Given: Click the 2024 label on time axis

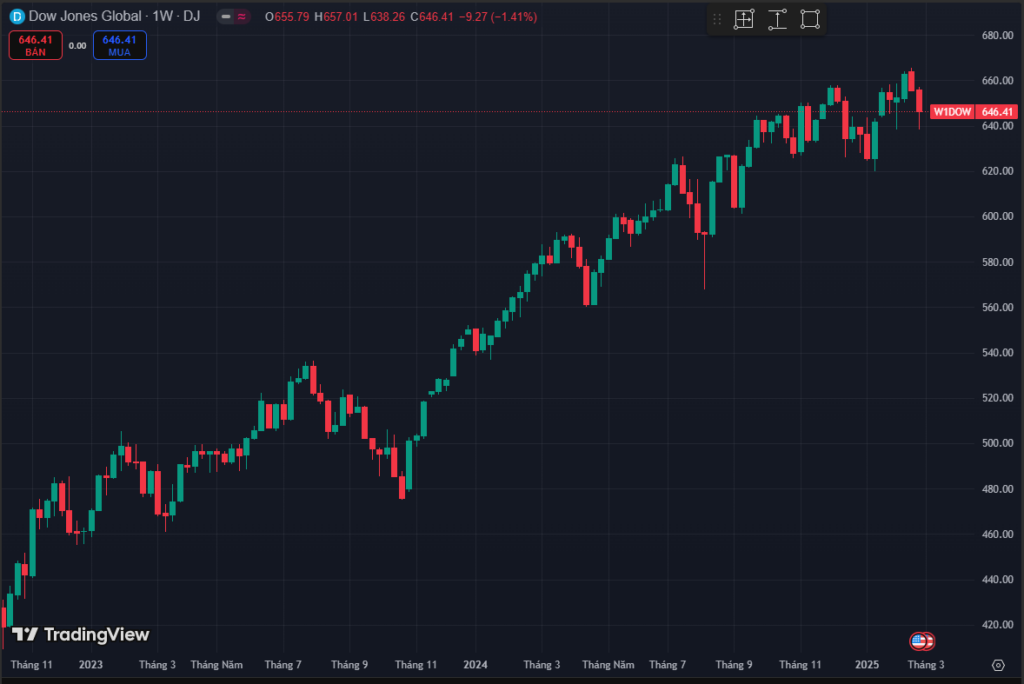Looking at the screenshot, I should click(475, 664).
